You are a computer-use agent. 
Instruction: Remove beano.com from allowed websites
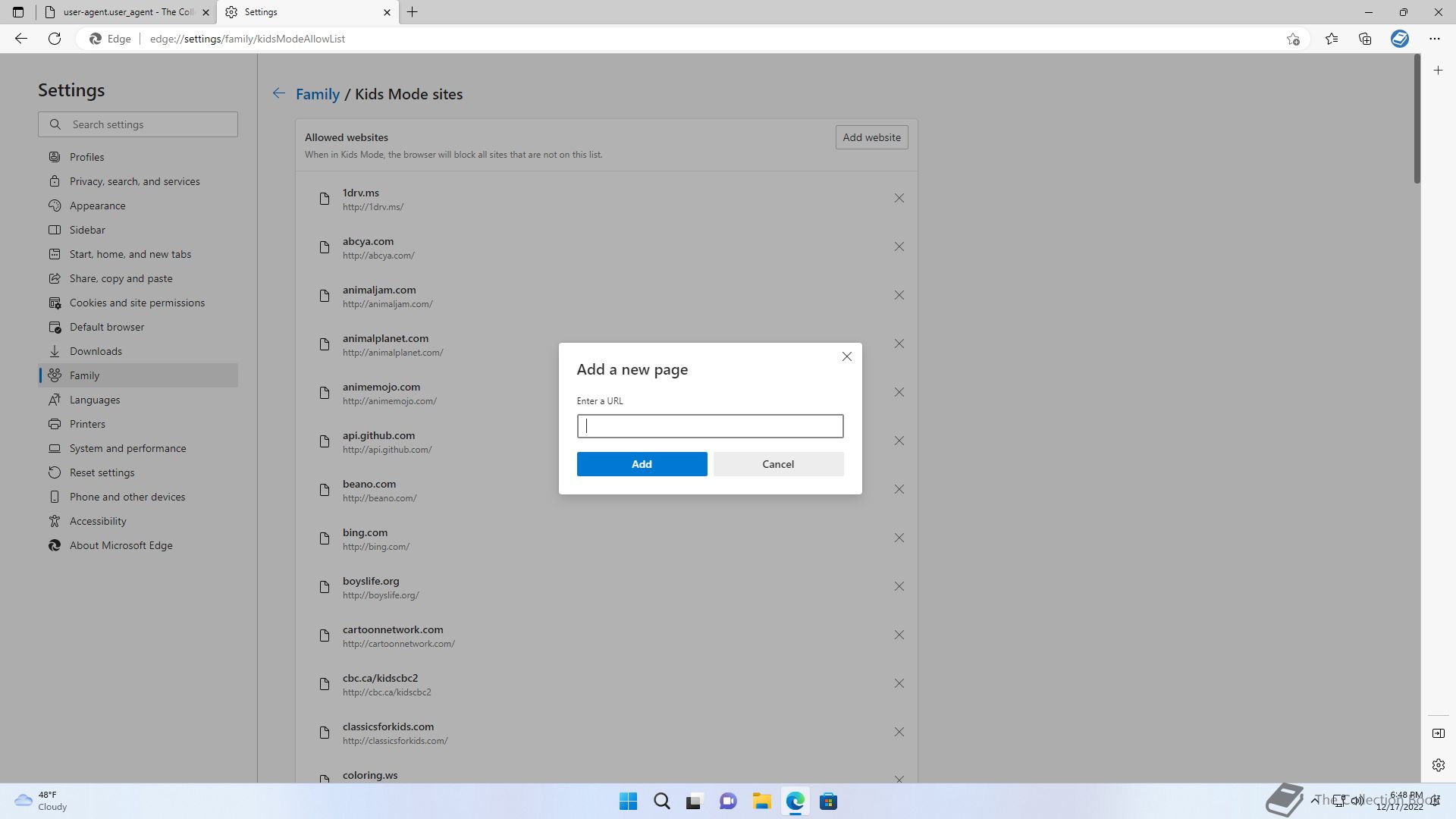click(899, 489)
